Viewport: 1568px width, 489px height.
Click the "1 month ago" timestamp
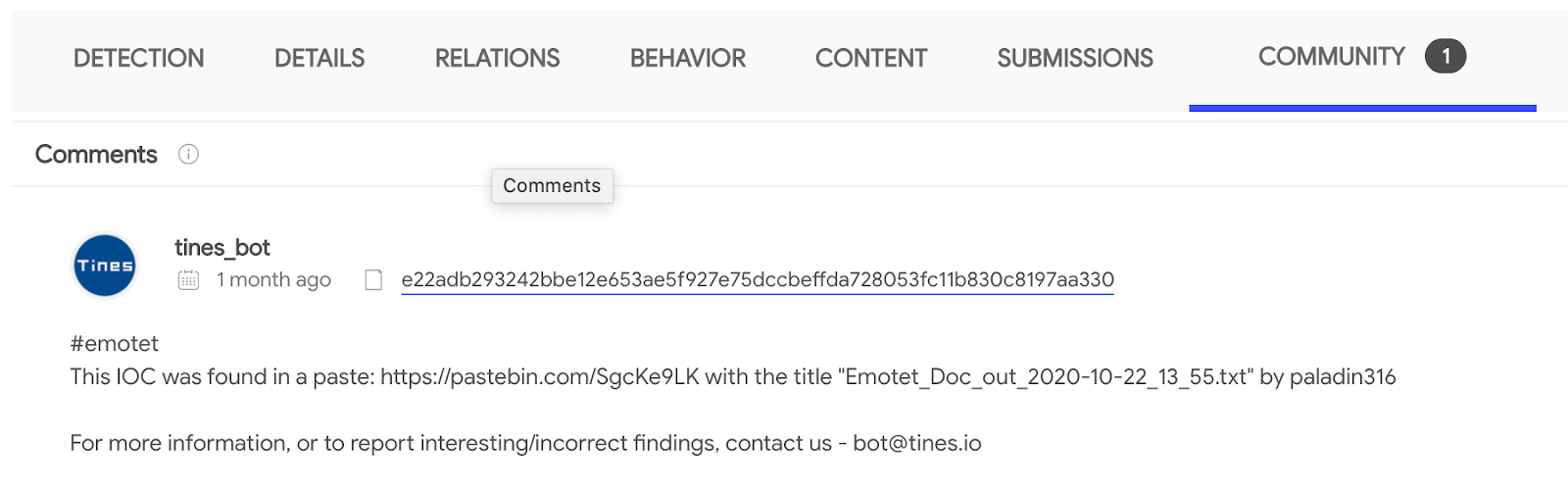[273, 280]
